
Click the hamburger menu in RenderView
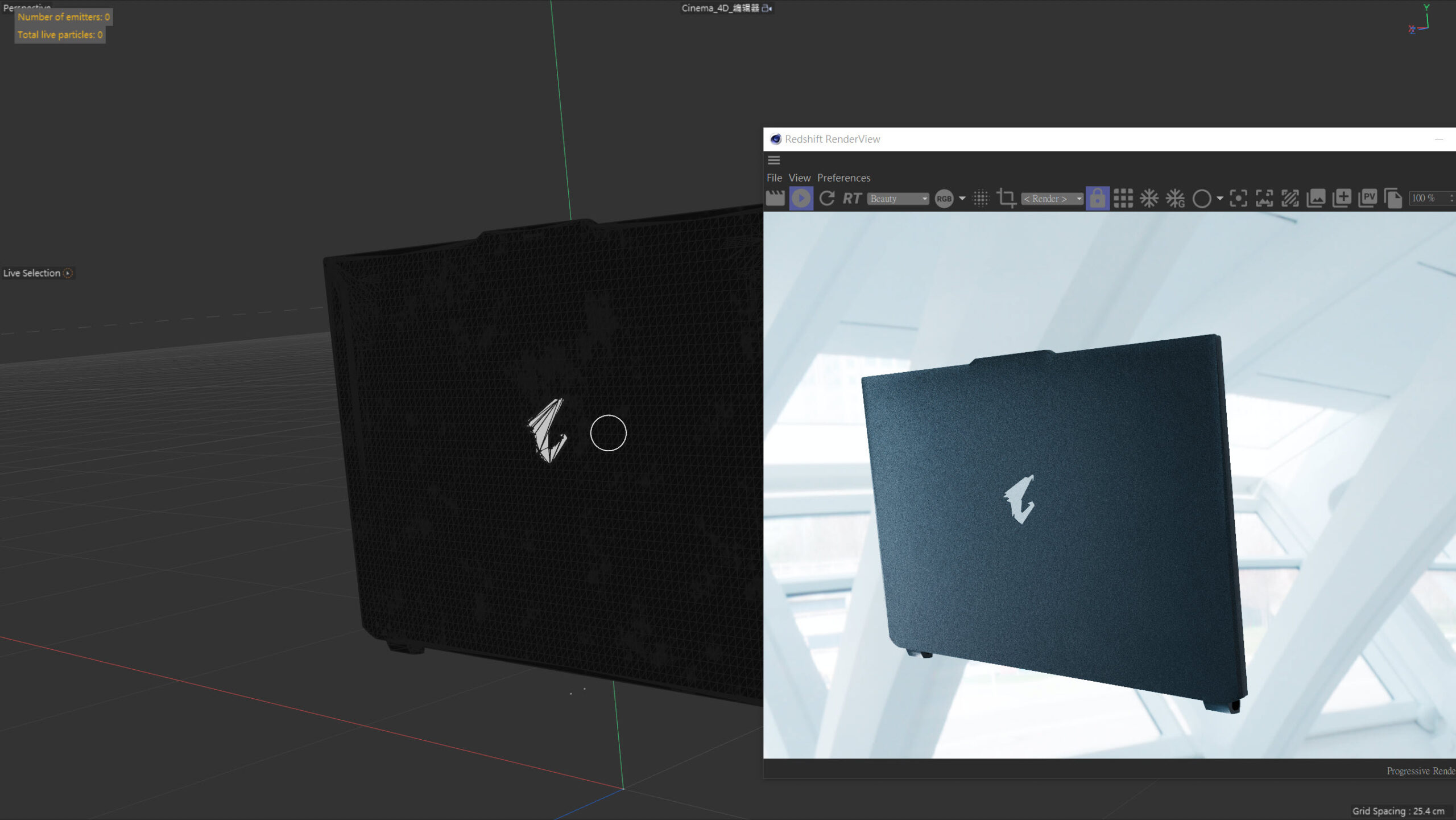[773, 160]
